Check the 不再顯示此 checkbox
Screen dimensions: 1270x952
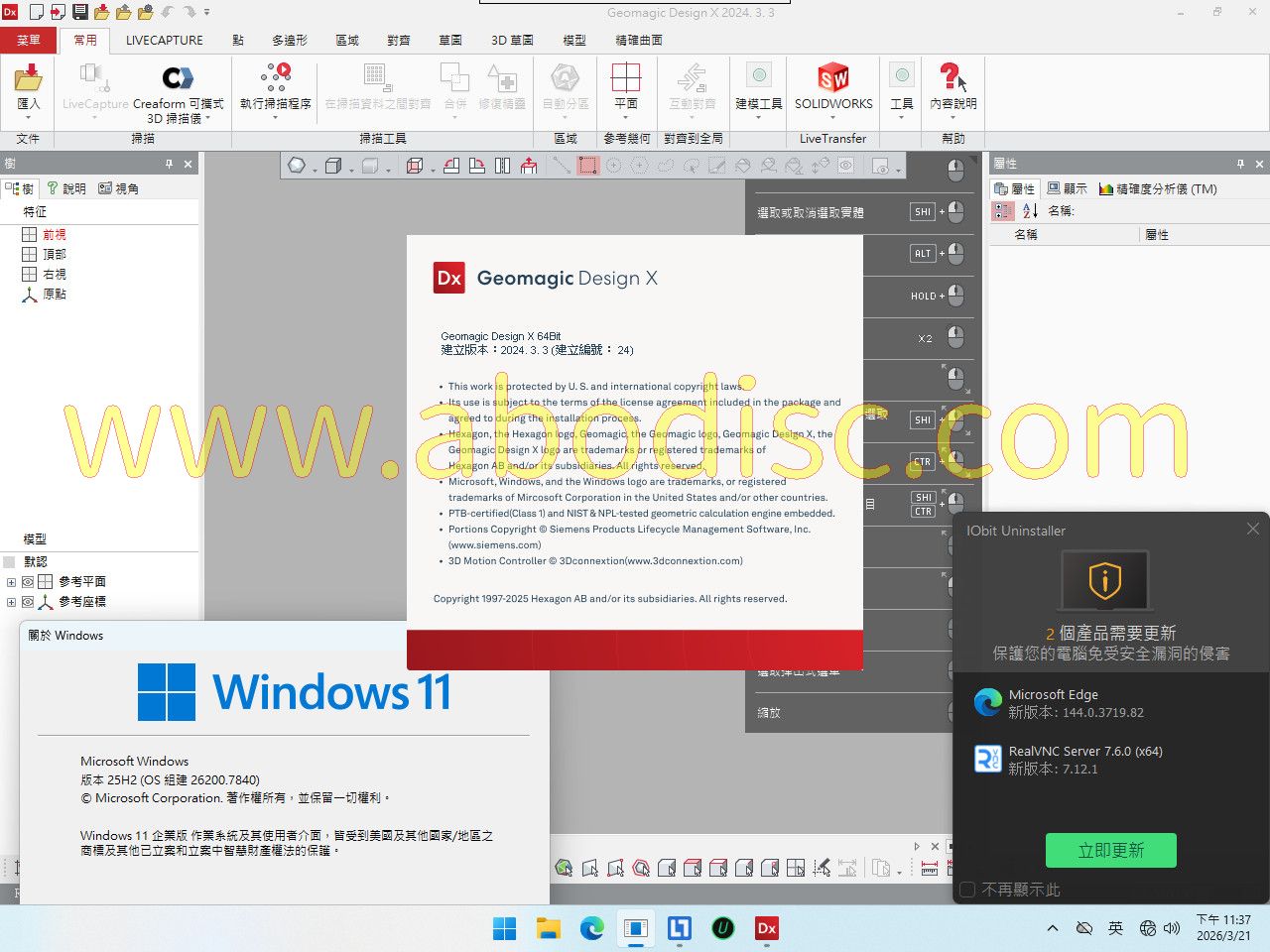coord(967,890)
